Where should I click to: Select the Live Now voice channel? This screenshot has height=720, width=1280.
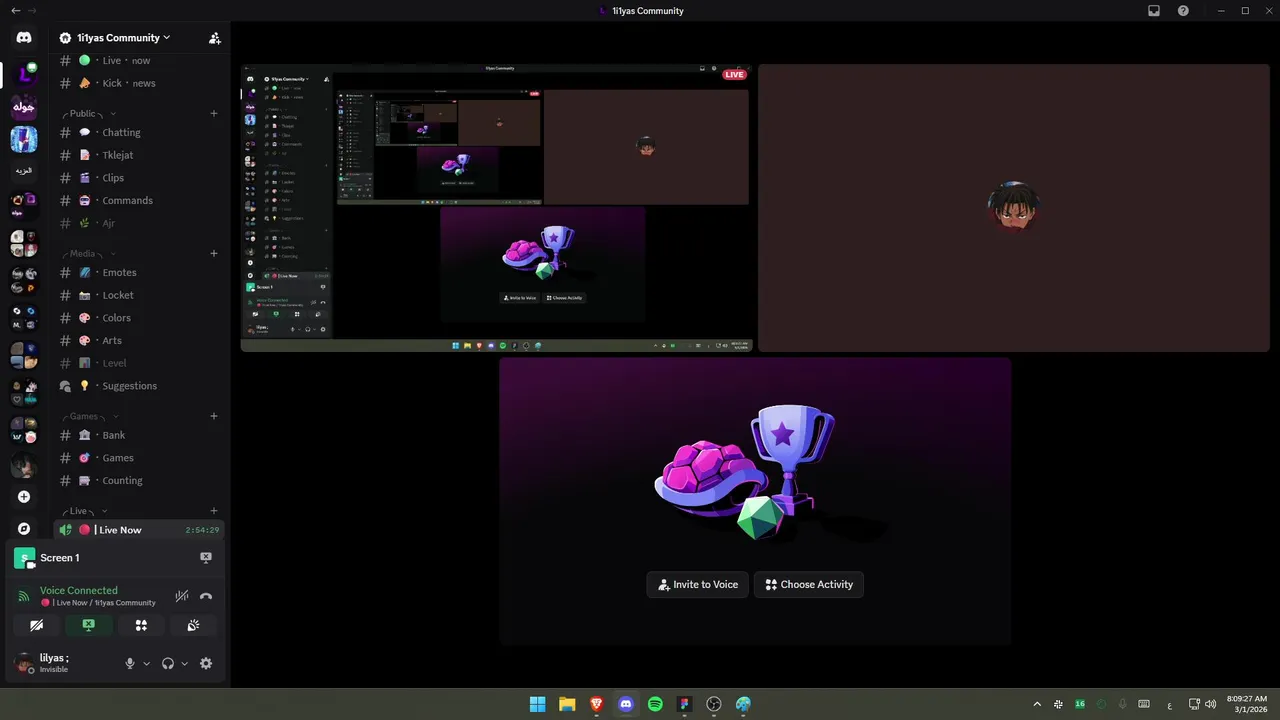[x=140, y=530]
